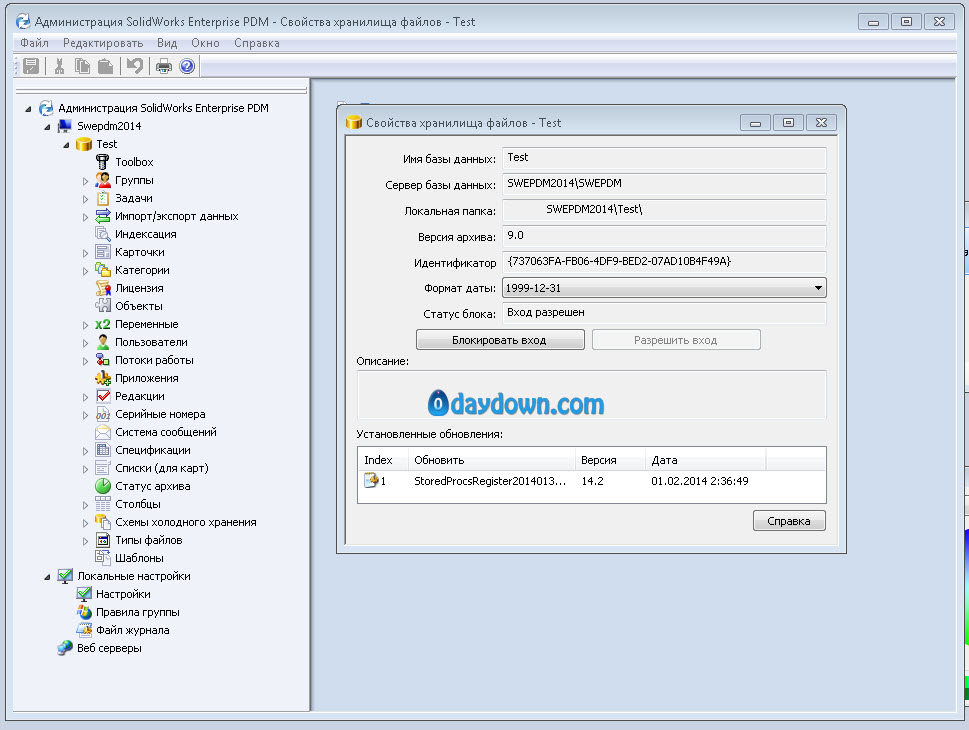Expand the Переменные node
Image resolution: width=969 pixels, height=730 pixels.
tap(85, 325)
